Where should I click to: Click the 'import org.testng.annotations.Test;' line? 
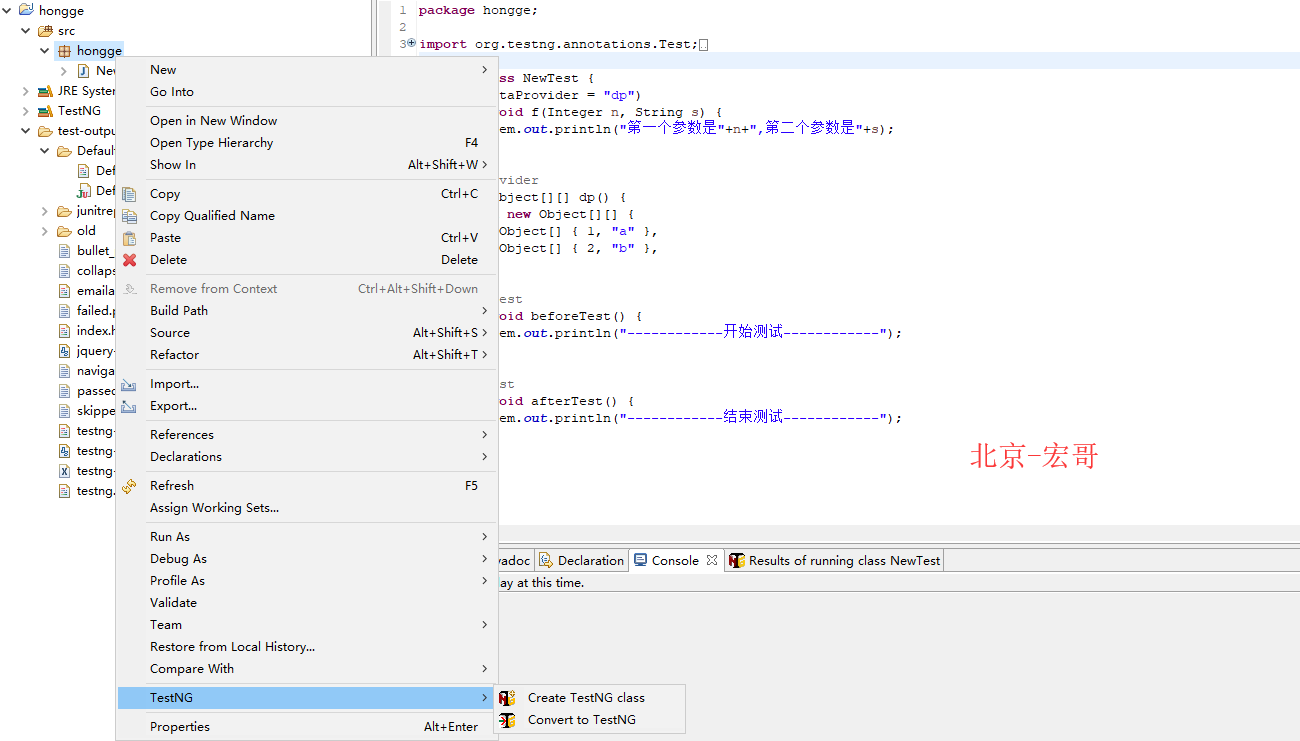tap(558, 44)
